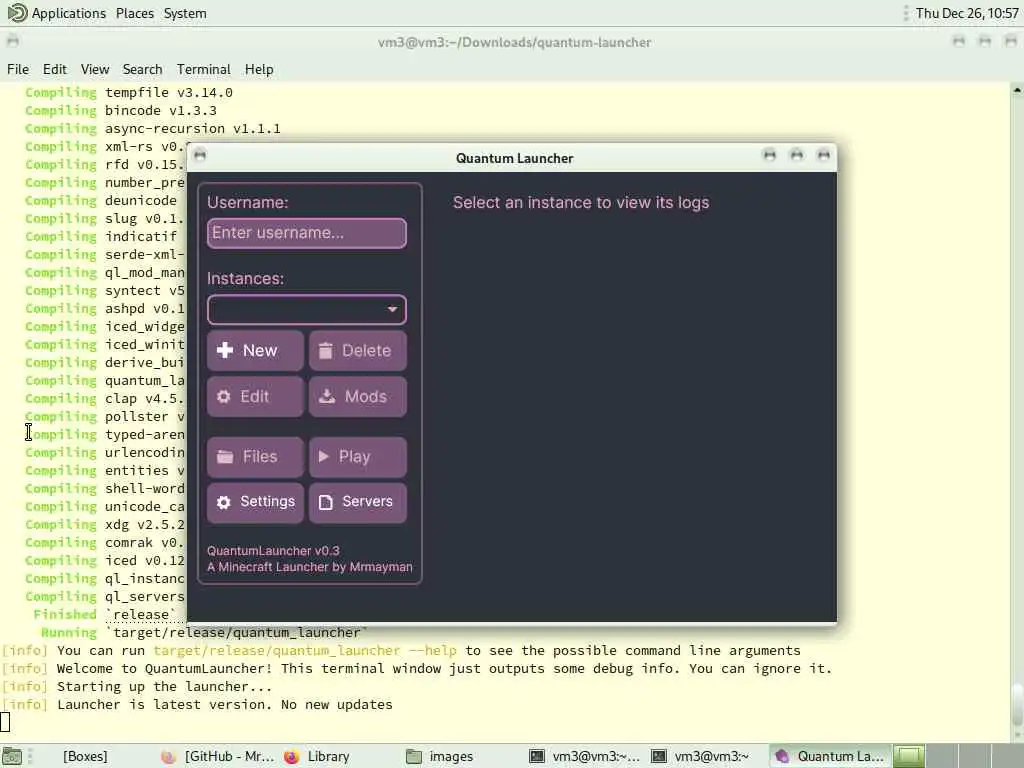Click the show desktop icon in taskbar
Screen dimensions: 1024x768
12,756
